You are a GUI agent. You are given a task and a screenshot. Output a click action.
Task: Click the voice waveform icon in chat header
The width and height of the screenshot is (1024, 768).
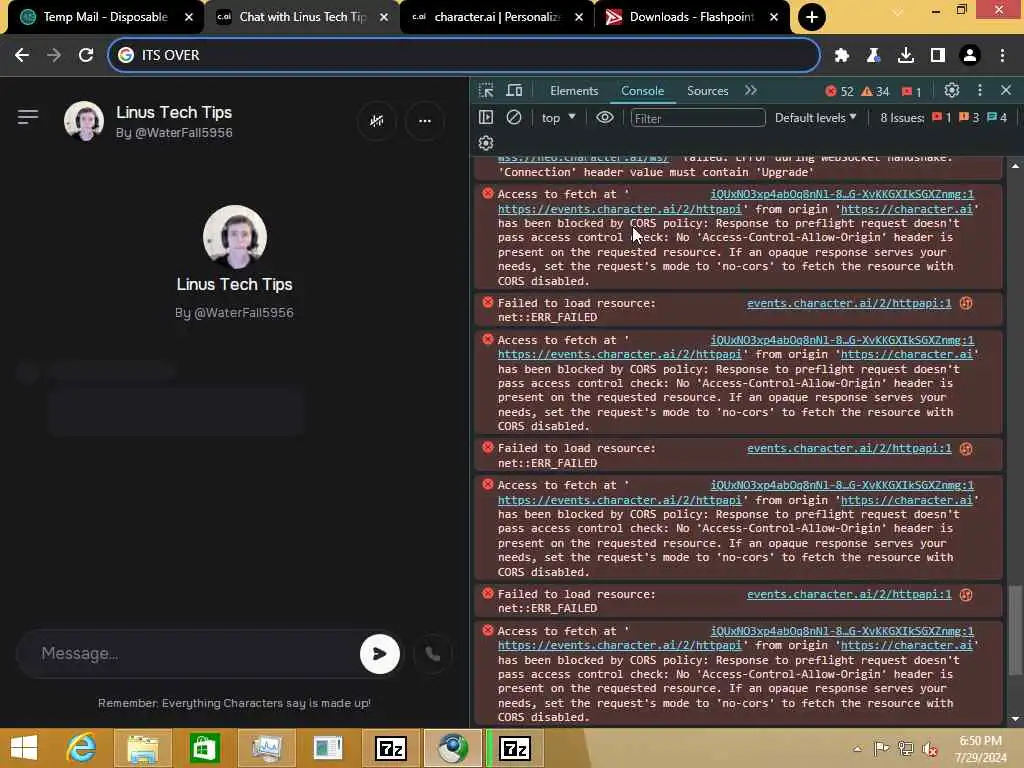(x=377, y=121)
